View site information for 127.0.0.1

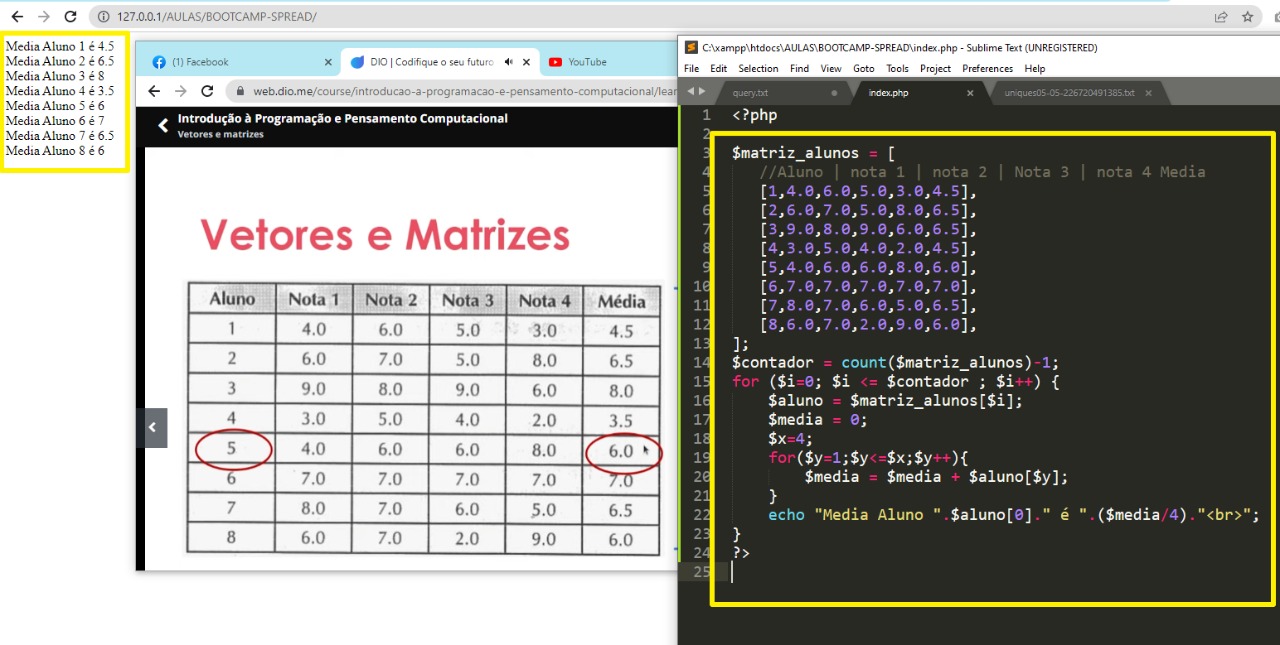[x=104, y=17]
